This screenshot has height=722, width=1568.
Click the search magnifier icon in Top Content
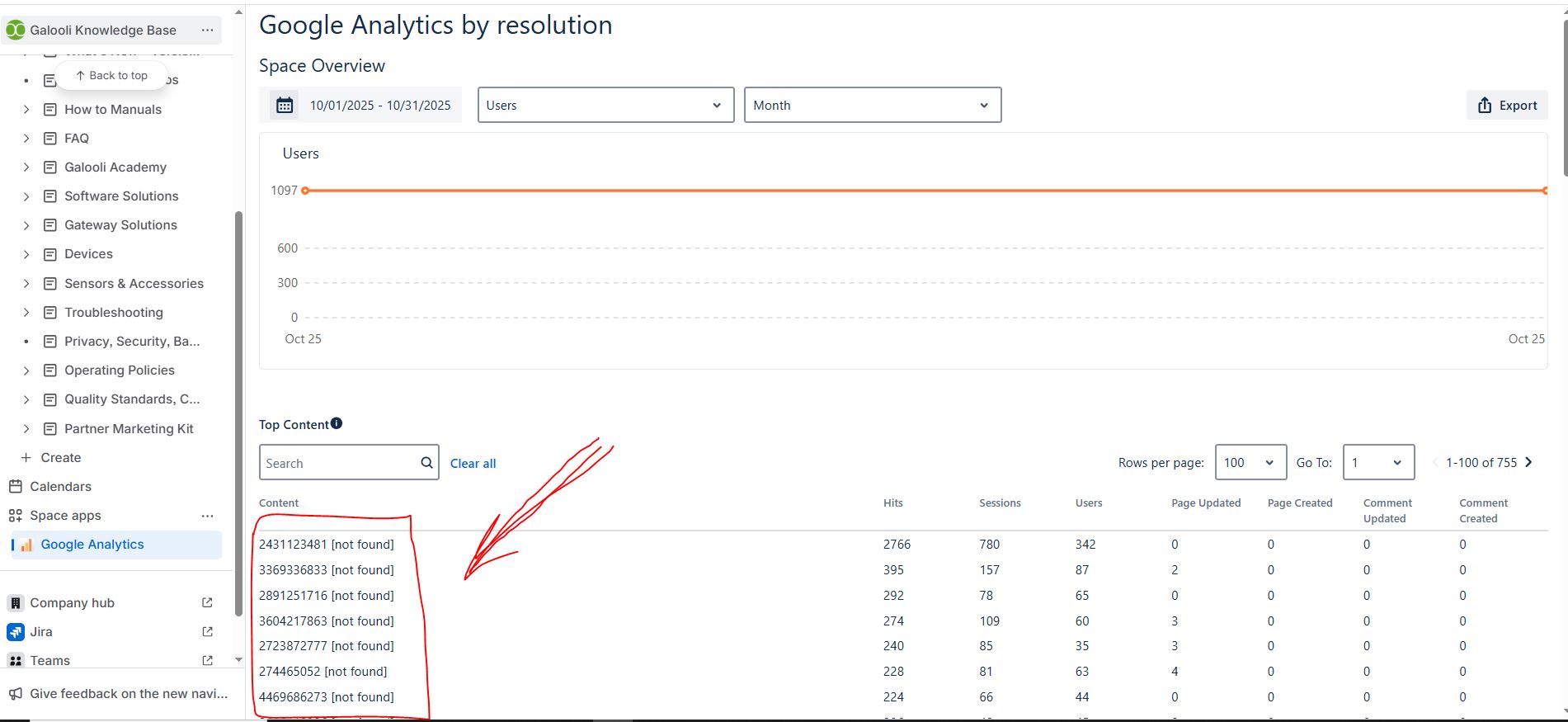pyautogui.click(x=426, y=463)
